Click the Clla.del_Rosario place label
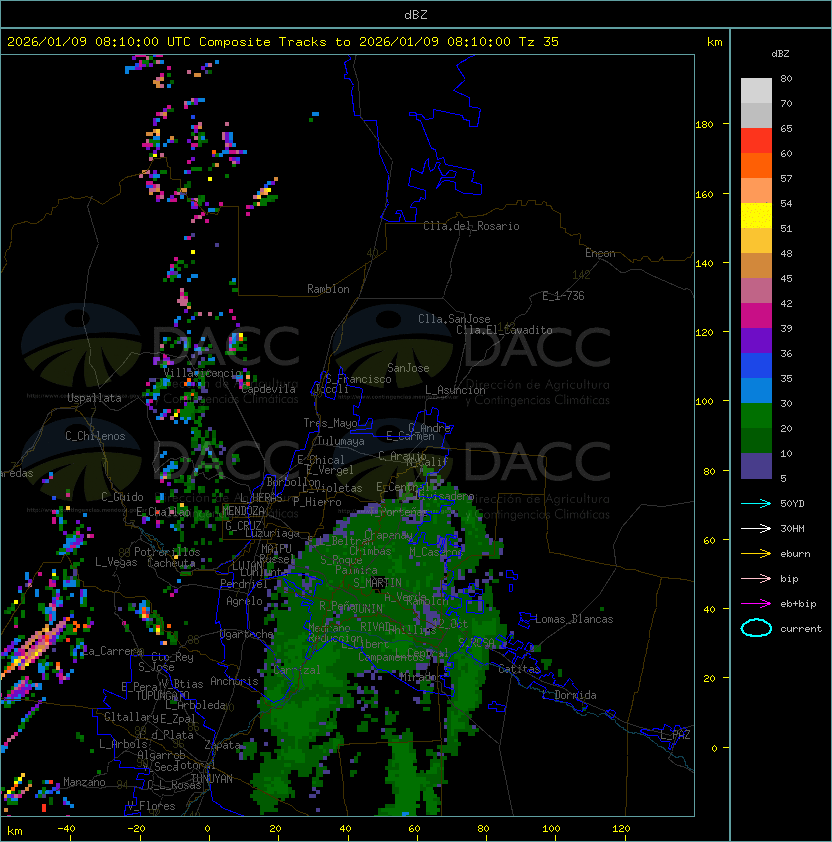Image resolution: width=832 pixels, height=842 pixels. (x=471, y=226)
